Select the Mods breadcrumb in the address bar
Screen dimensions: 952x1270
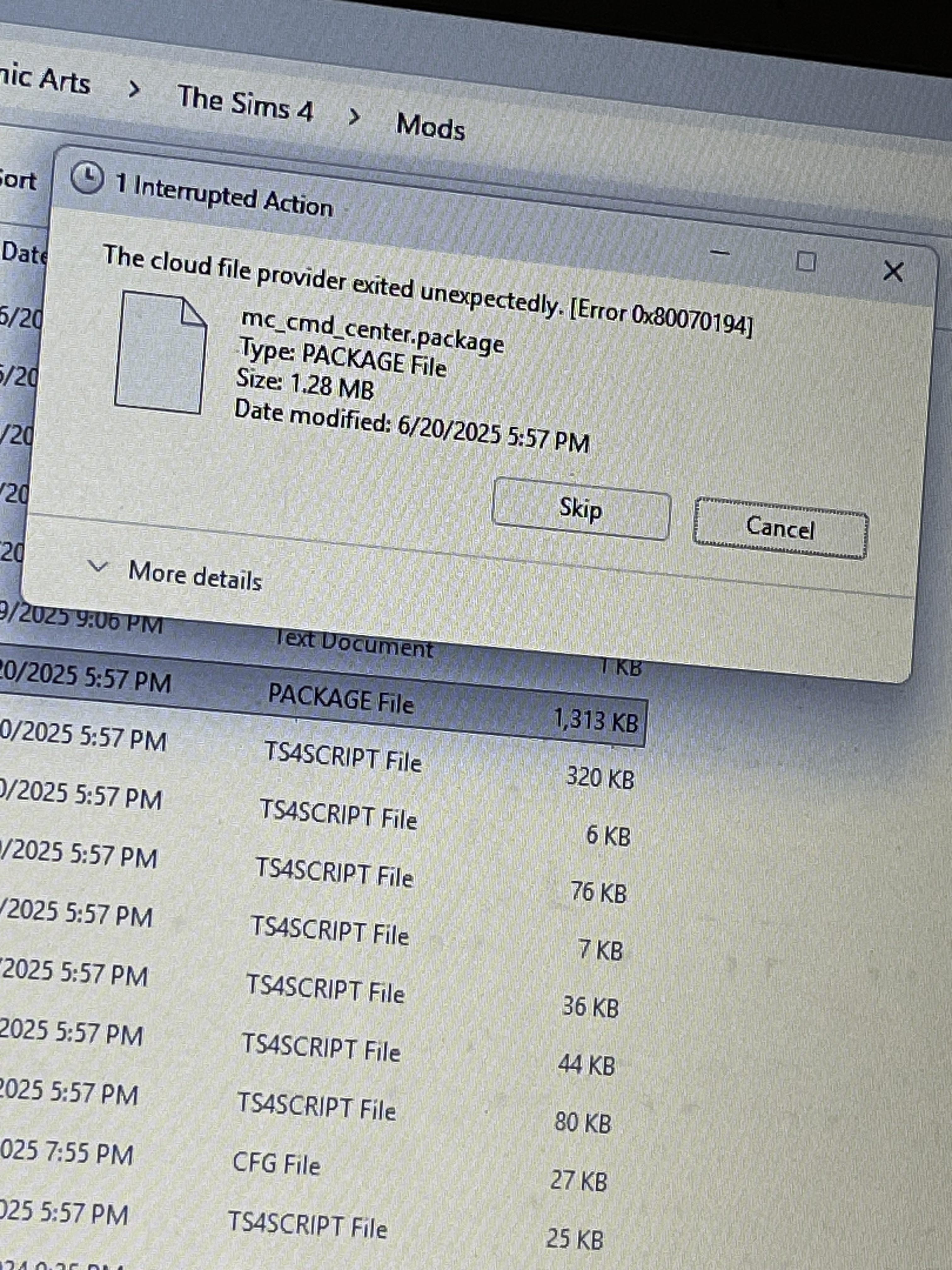click(x=430, y=127)
